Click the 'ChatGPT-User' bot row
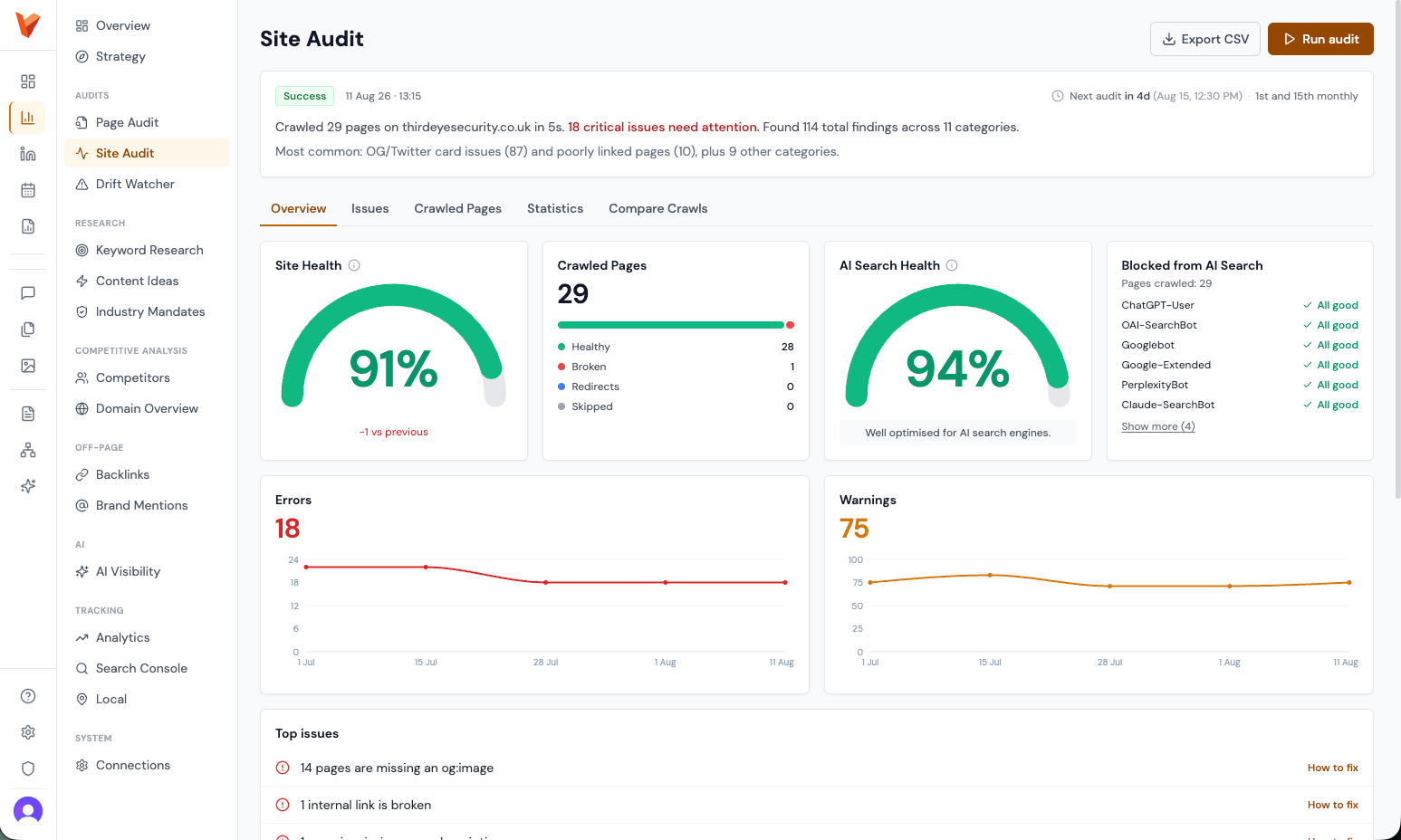Screen dimensions: 1401x840 coord(1240,305)
